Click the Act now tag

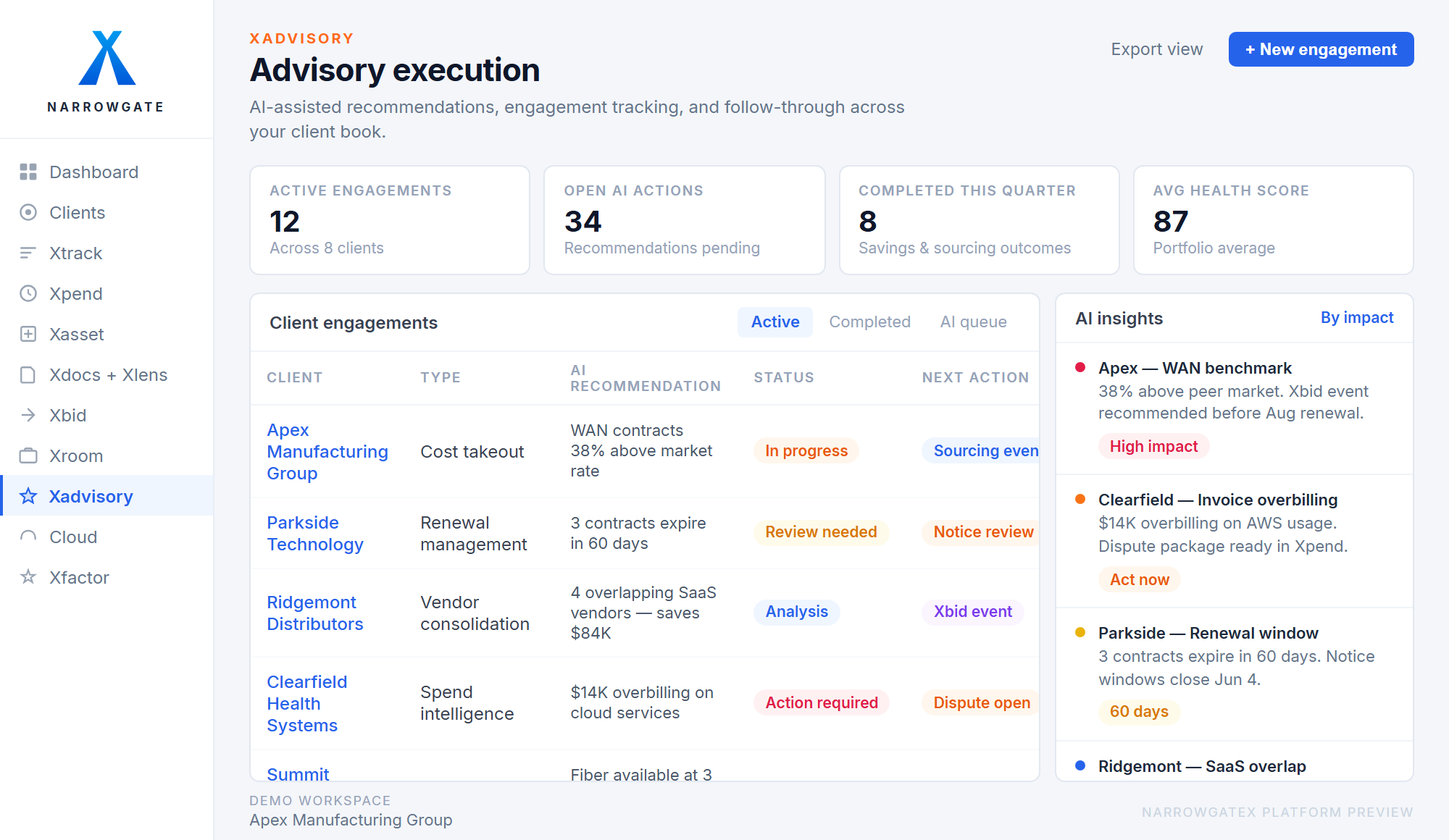pyautogui.click(x=1139, y=579)
